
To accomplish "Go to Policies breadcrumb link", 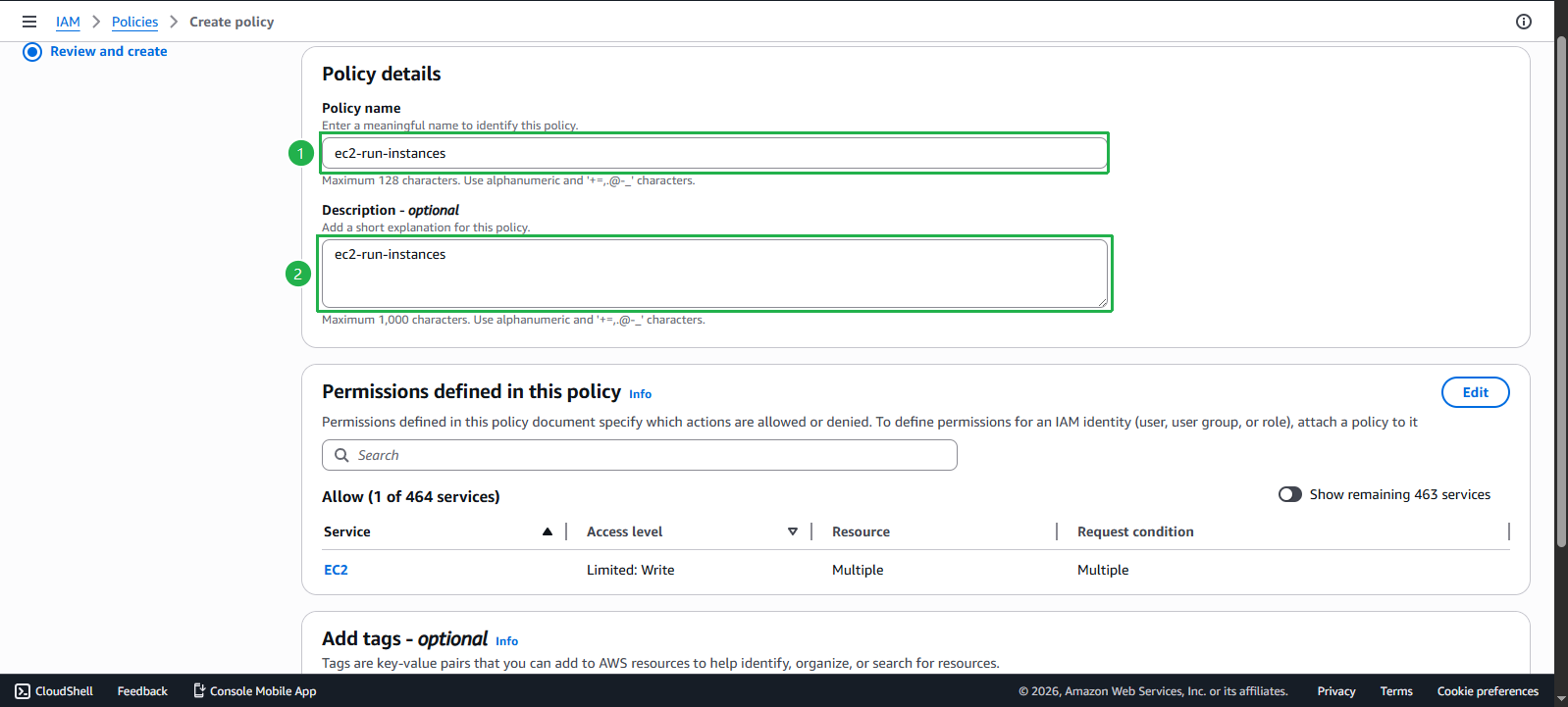I will point(134,22).
